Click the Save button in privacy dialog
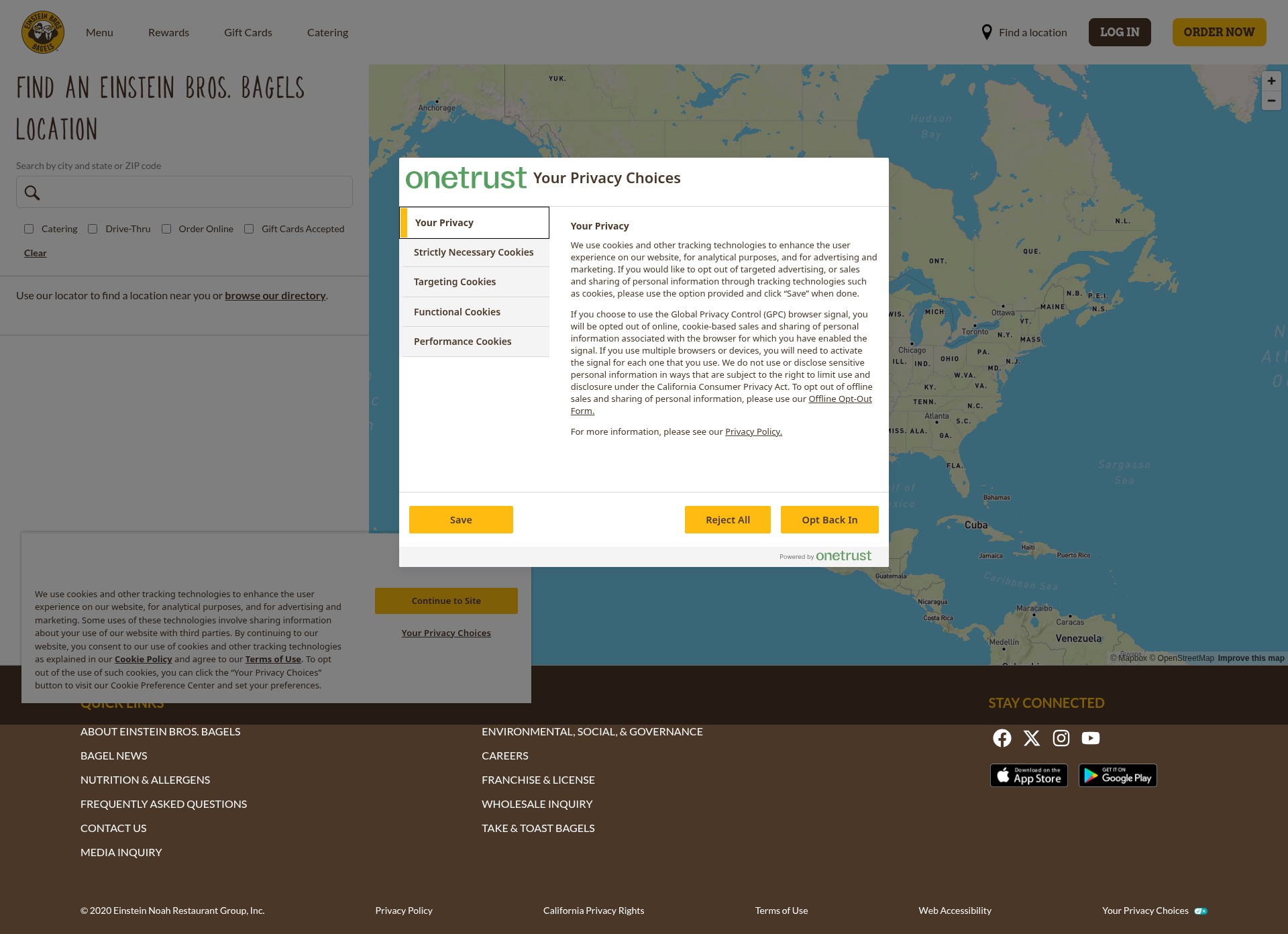 pos(461,520)
